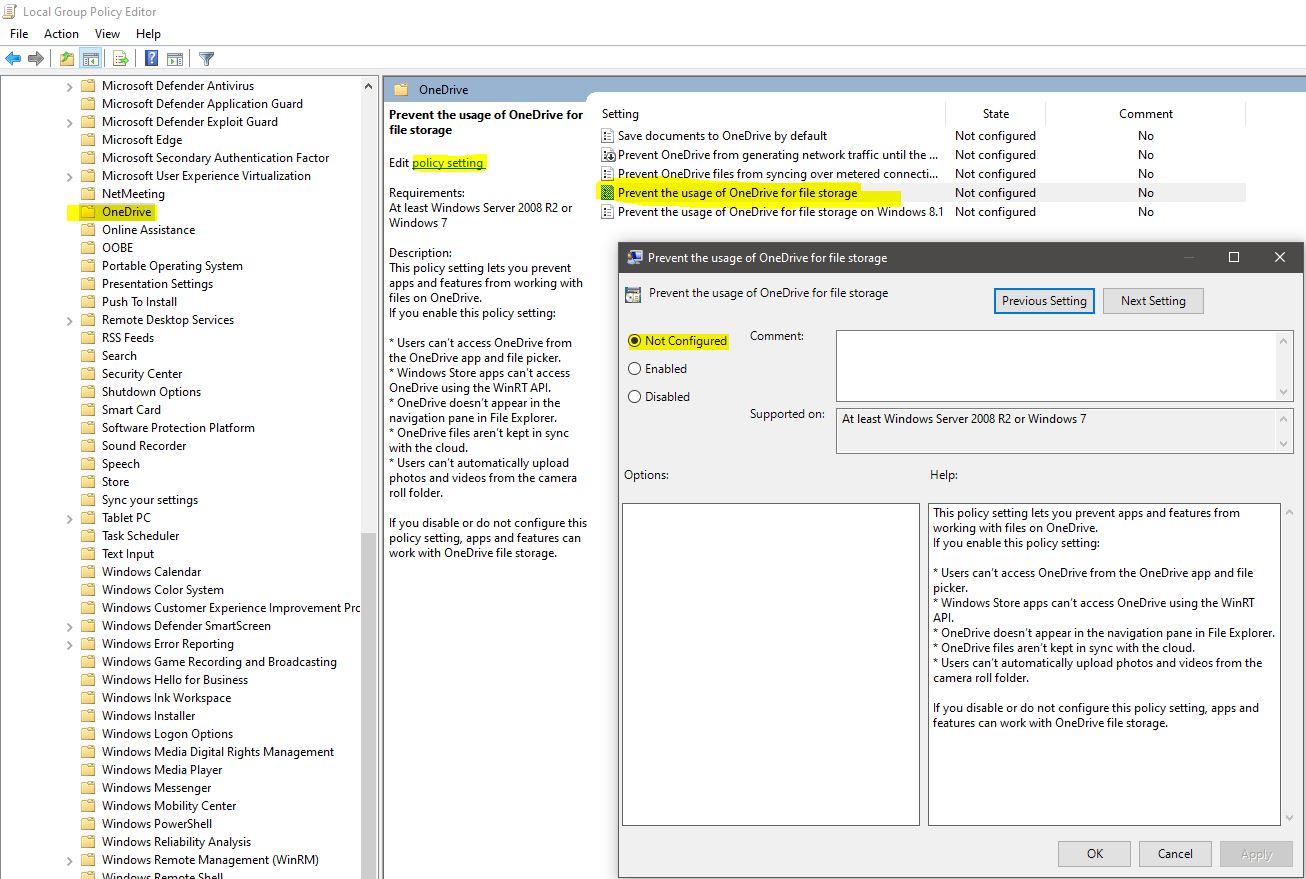Click folder icon beside Search
Image resolution: width=1306 pixels, height=879 pixels.
(88, 356)
